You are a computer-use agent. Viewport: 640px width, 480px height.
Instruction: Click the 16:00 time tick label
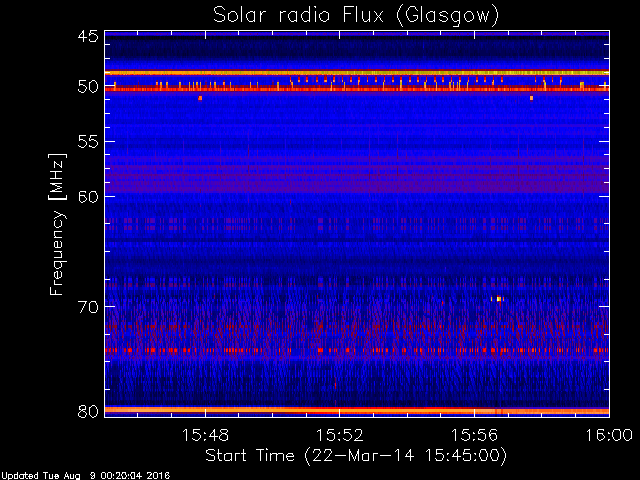(609, 435)
